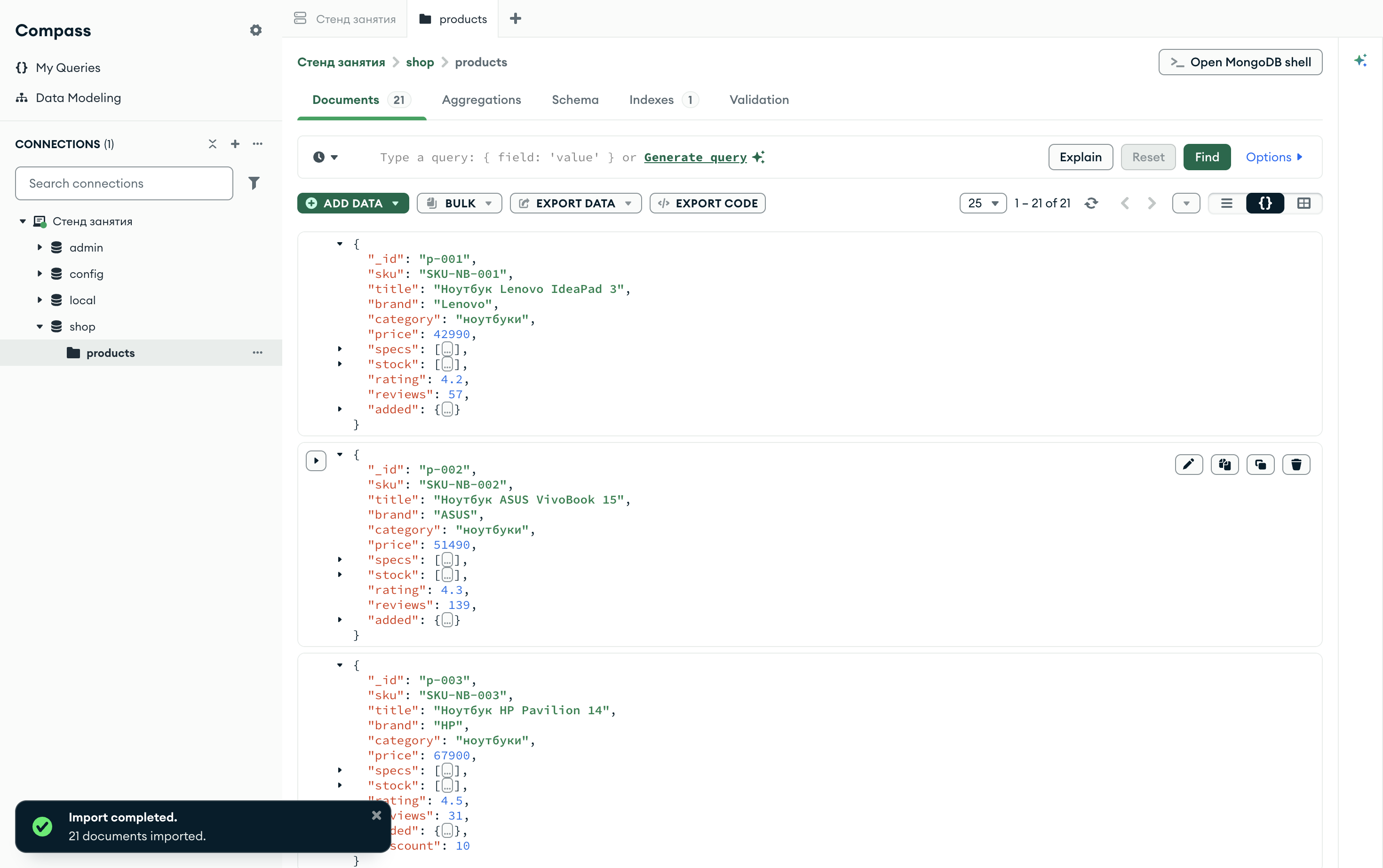Viewport: 1383px width, 868px height.
Task: Collapse all connections with the crossed-arrows icon
Action: click(x=213, y=143)
